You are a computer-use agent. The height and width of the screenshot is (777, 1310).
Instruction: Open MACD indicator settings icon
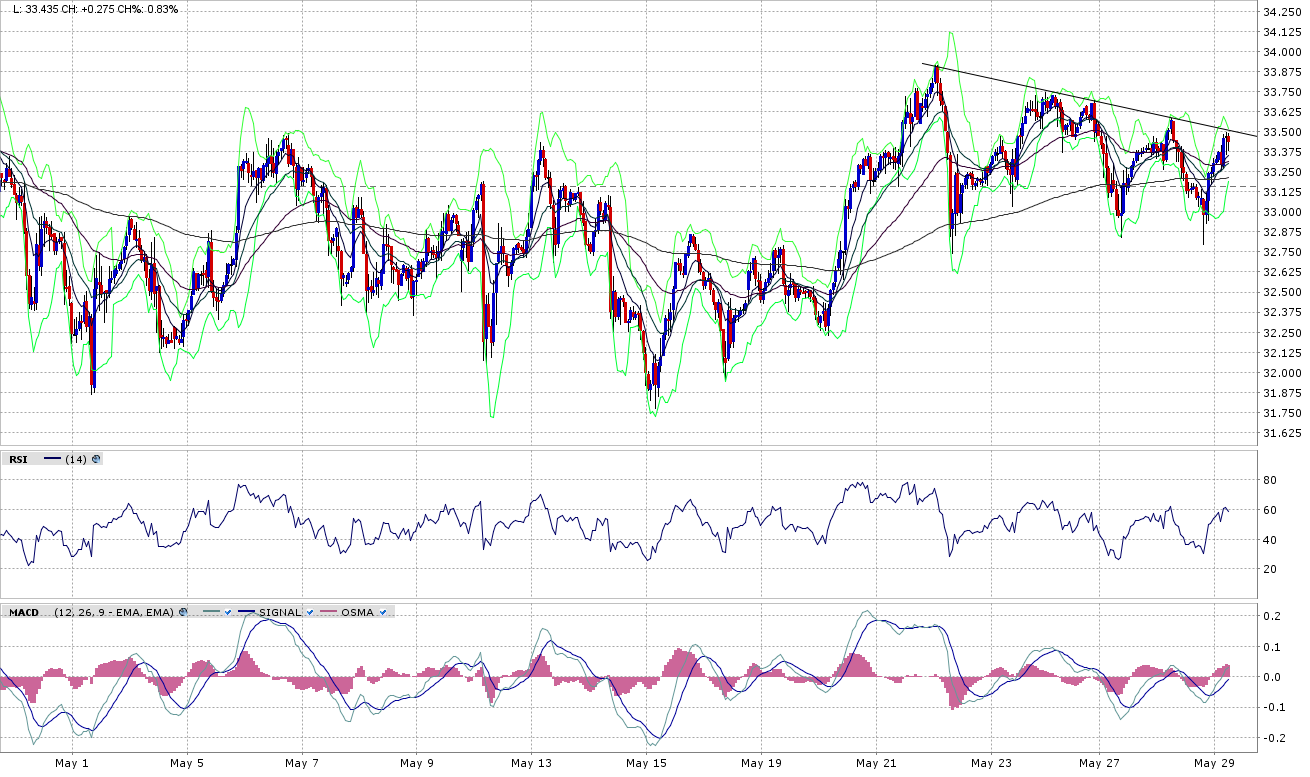pyautogui.click(x=183, y=612)
